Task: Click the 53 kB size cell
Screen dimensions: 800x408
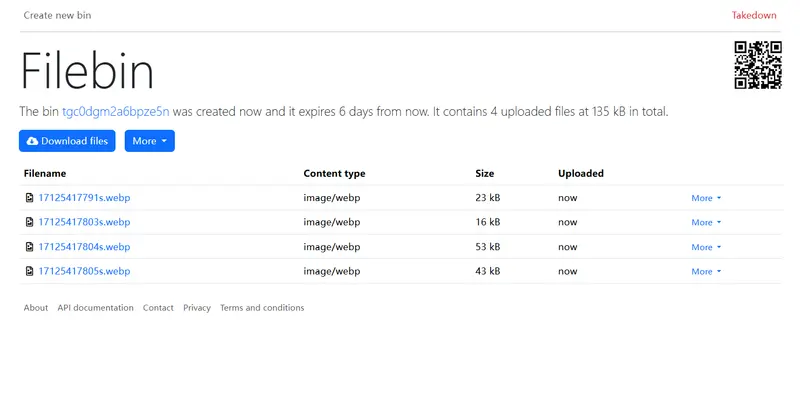Action: click(488, 247)
